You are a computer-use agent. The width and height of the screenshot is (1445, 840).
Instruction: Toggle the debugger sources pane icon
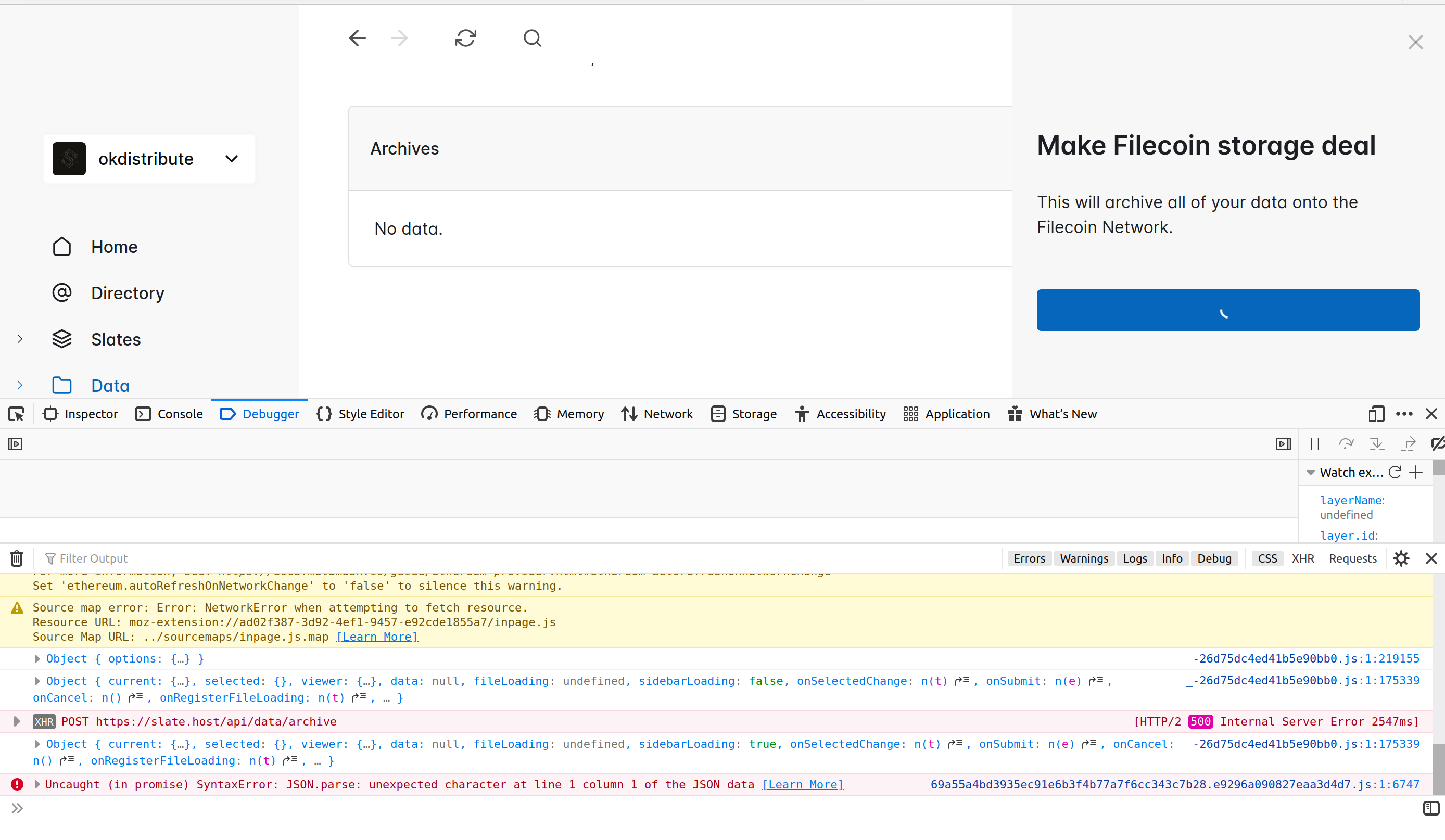(16, 444)
